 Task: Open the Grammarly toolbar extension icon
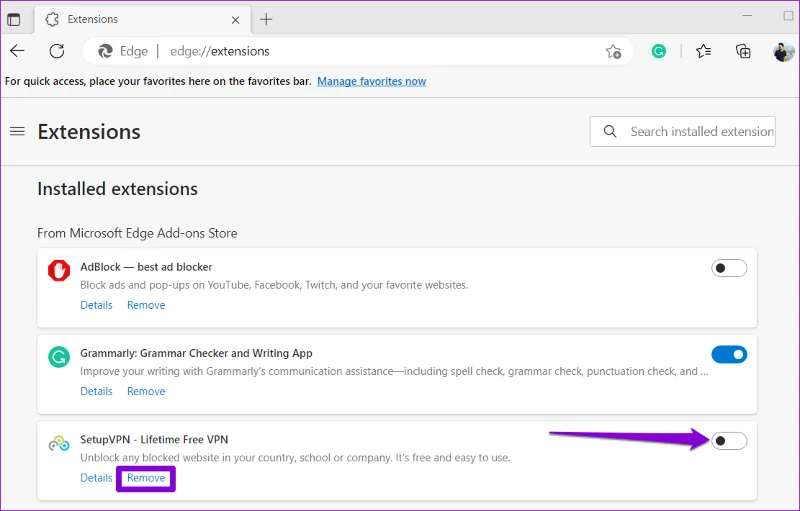pos(659,51)
